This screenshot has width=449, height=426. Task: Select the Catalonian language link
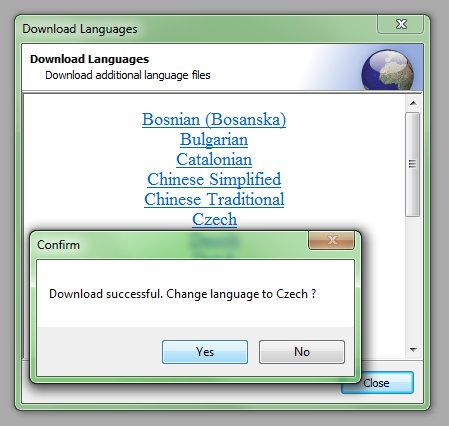click(214, 159)
